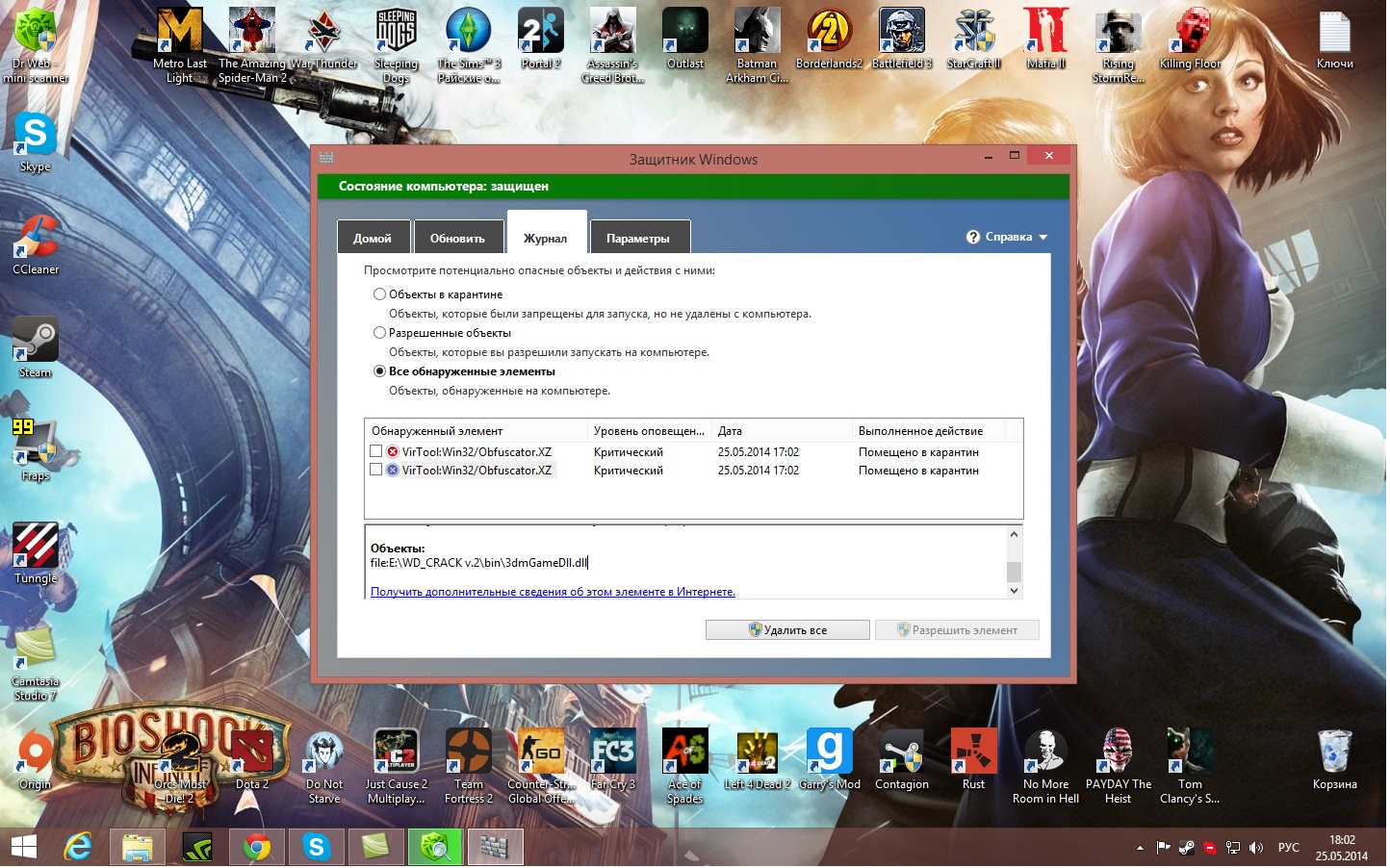Click the Skype taskbar icon
The image size is (1390, 868).
pos(317,848)
